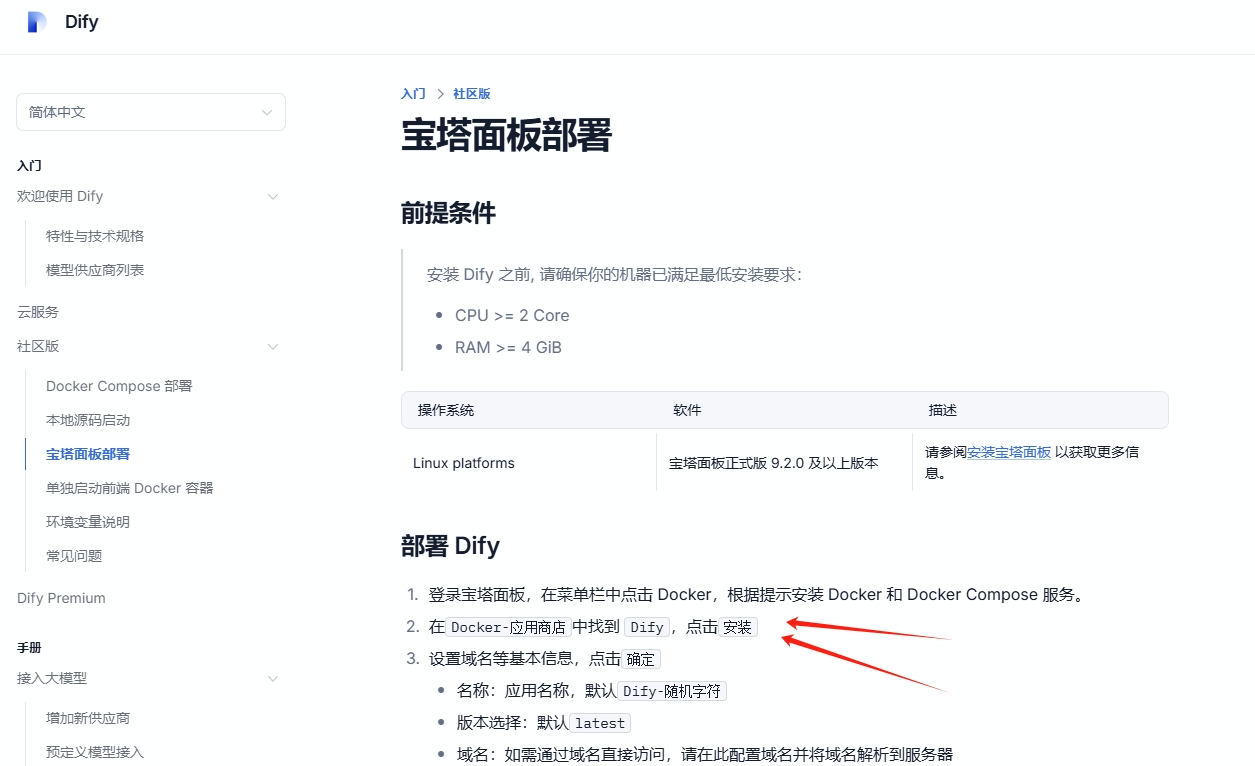
Task: Click the Dify-随机字符 code label
Action: click(x=672, y=691)
